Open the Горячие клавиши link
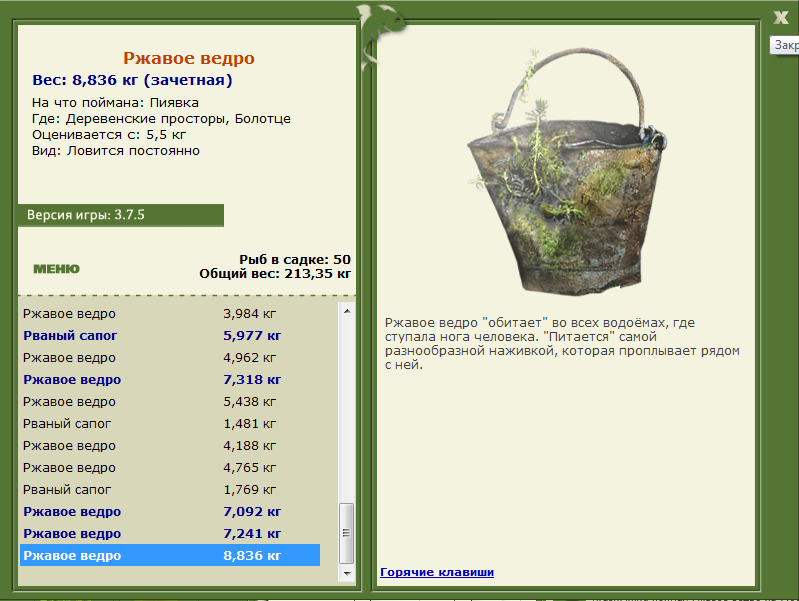Image resolution: width=799 pixels, height=601 pixels. [437, 572]
